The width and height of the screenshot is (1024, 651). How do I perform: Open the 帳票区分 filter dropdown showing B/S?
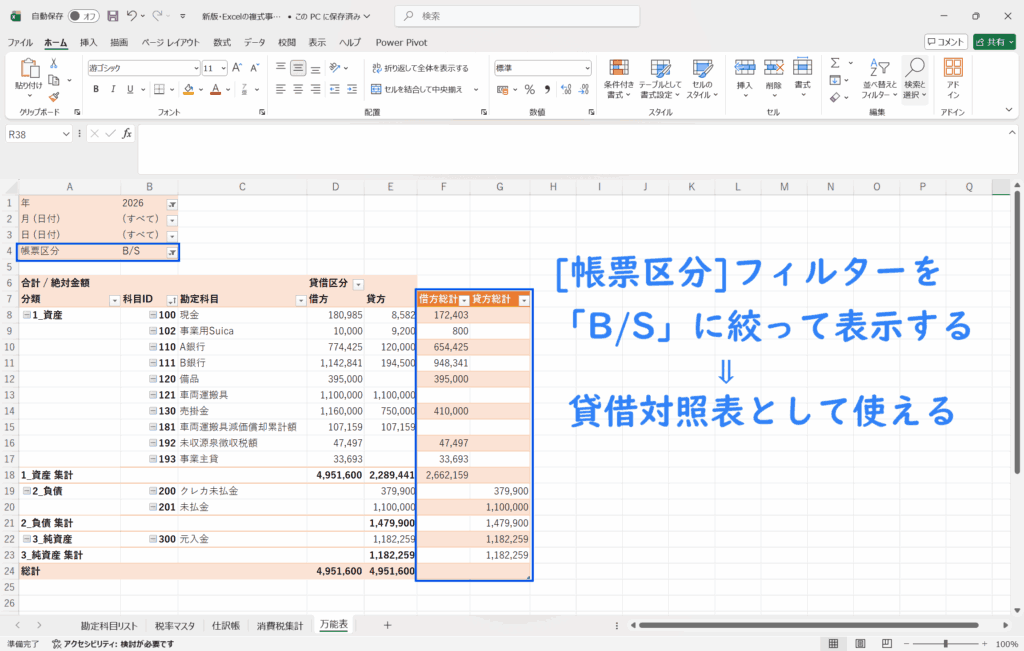pyautogui.click(x=172, y=252)
